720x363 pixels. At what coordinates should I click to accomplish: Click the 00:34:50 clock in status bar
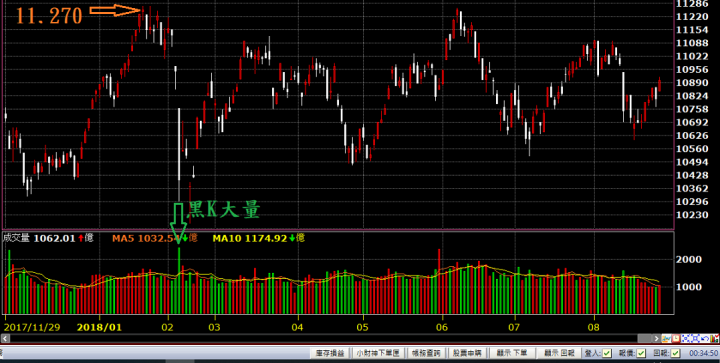(703, 353)
